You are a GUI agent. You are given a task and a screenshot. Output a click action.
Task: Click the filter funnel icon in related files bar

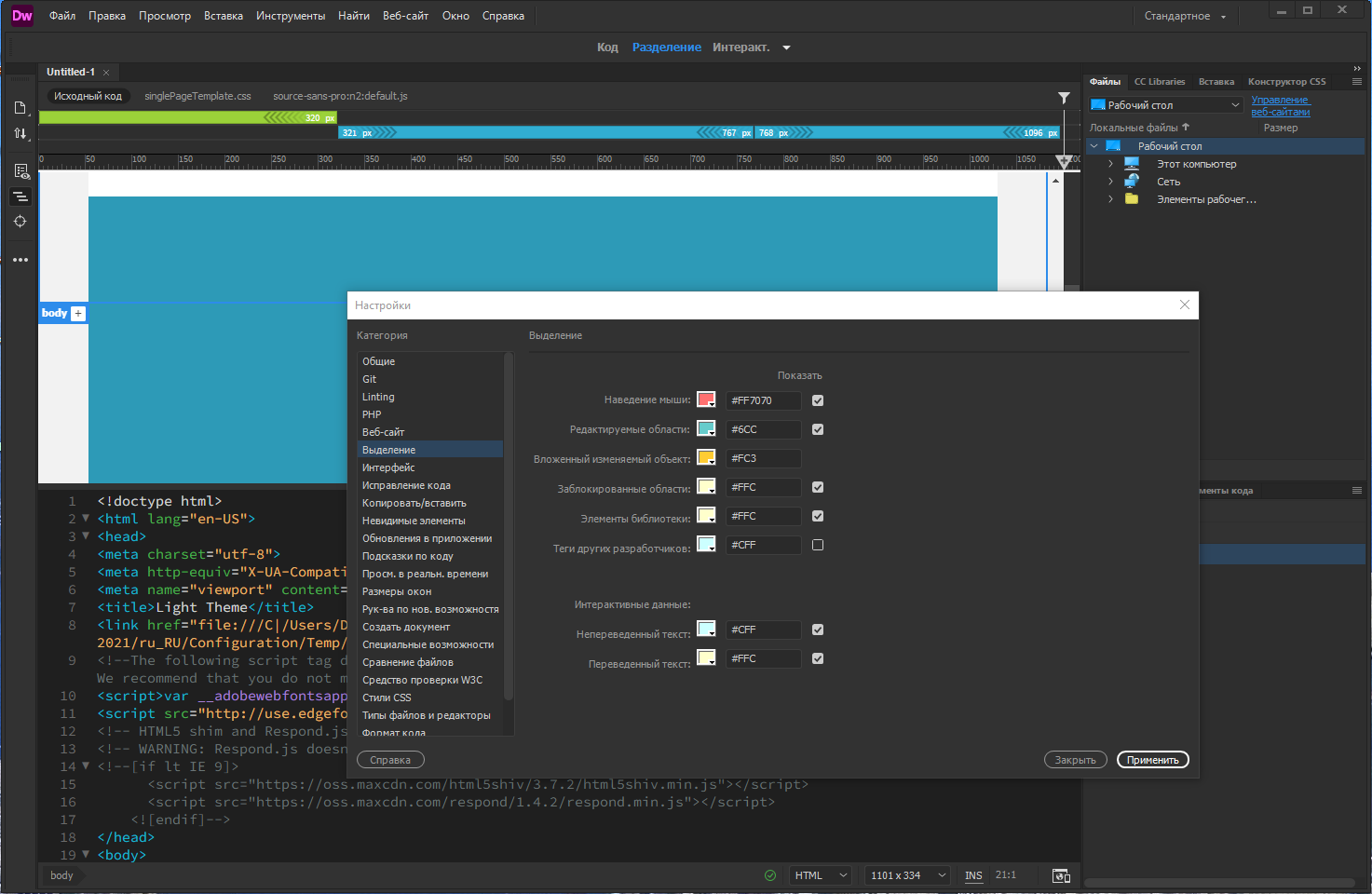click(x=1064, y=97)
